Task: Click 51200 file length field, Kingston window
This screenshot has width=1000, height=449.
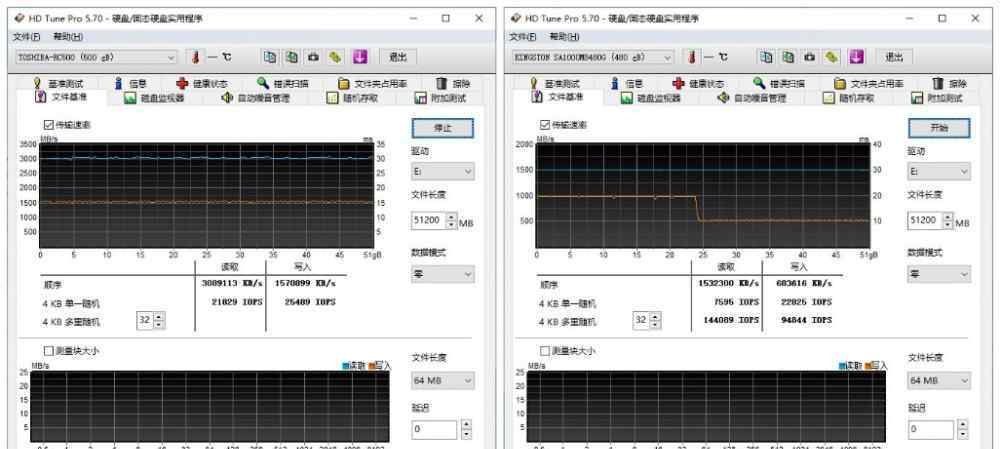Action: coord(925,221)
